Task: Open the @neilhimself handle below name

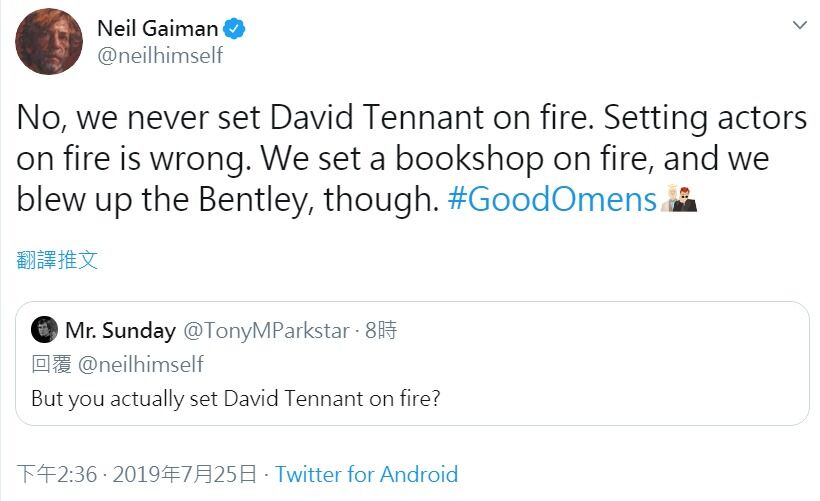Action: pos(160,55)
